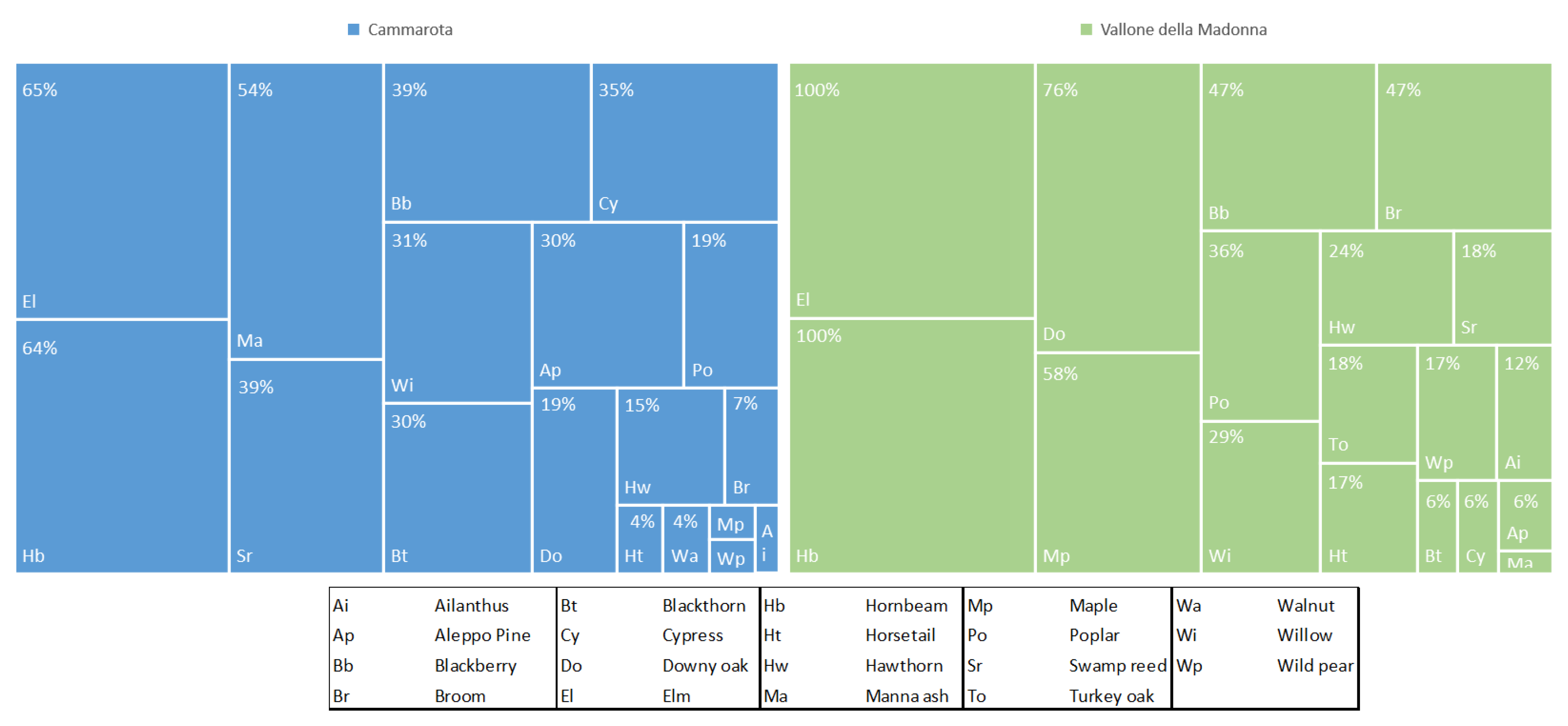Click the green 58% Mp tile
The width and height of the screenshot is (1568, 726).
(1118, 462)
